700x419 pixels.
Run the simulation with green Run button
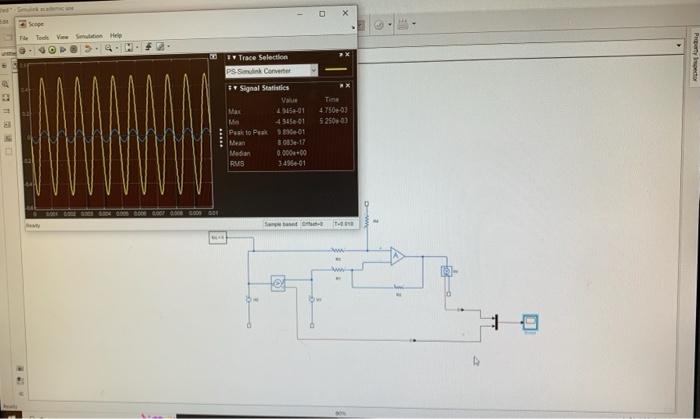[52, 50]
